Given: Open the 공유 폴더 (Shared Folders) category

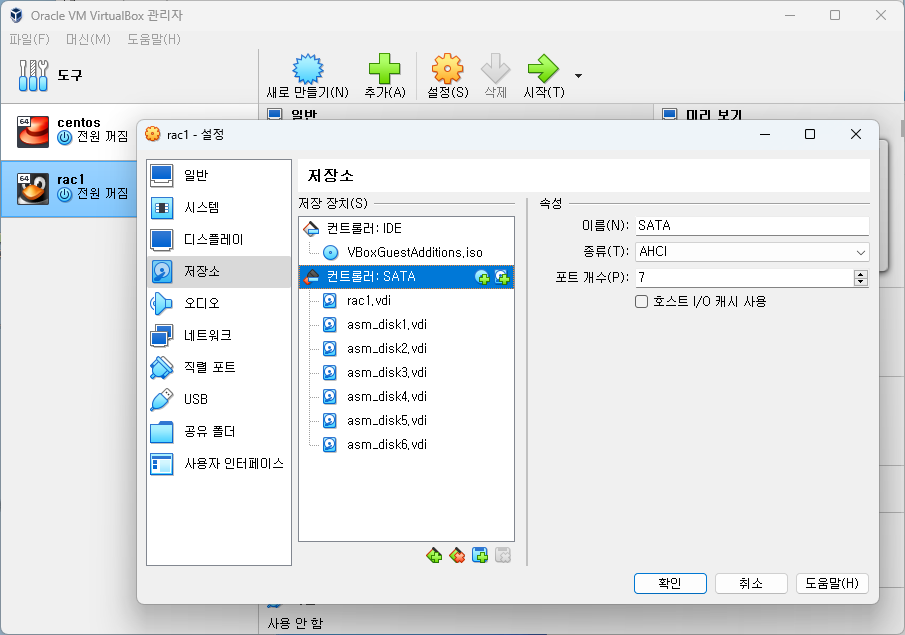Looking at the screenshot, I should click(x=219, y=432).
